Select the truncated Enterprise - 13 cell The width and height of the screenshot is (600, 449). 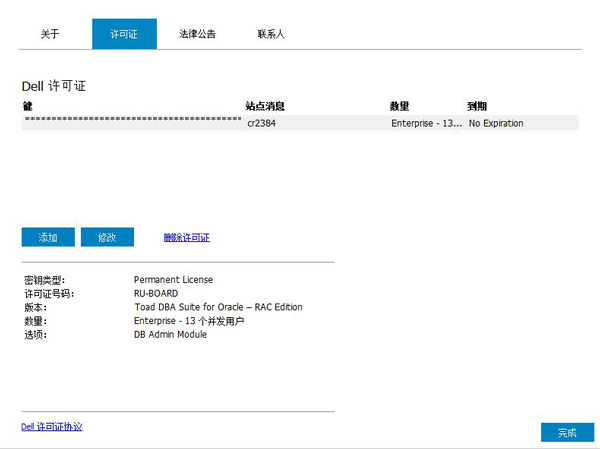point(426,124)
